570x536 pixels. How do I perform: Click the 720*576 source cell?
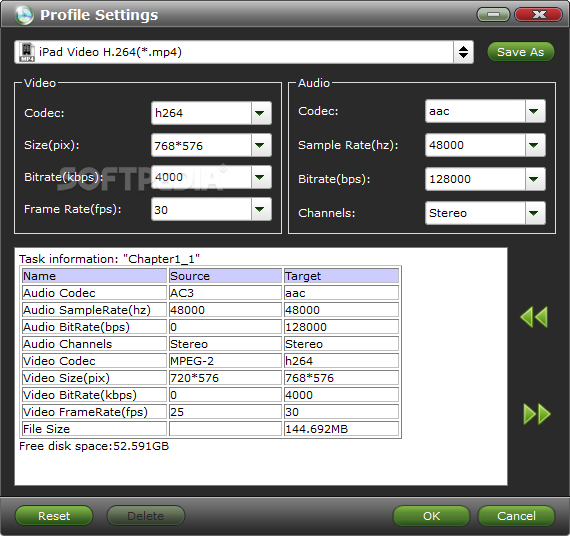point(225,378)
